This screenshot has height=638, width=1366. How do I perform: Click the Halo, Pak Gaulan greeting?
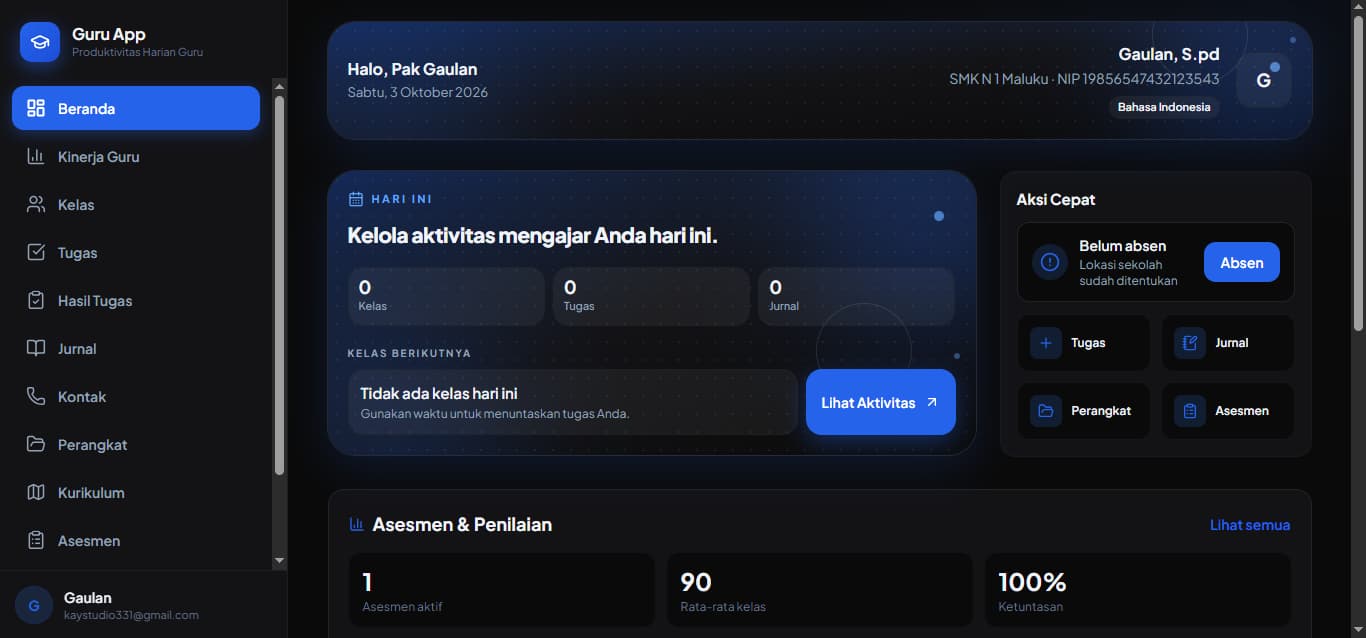(x=412, y=69)
